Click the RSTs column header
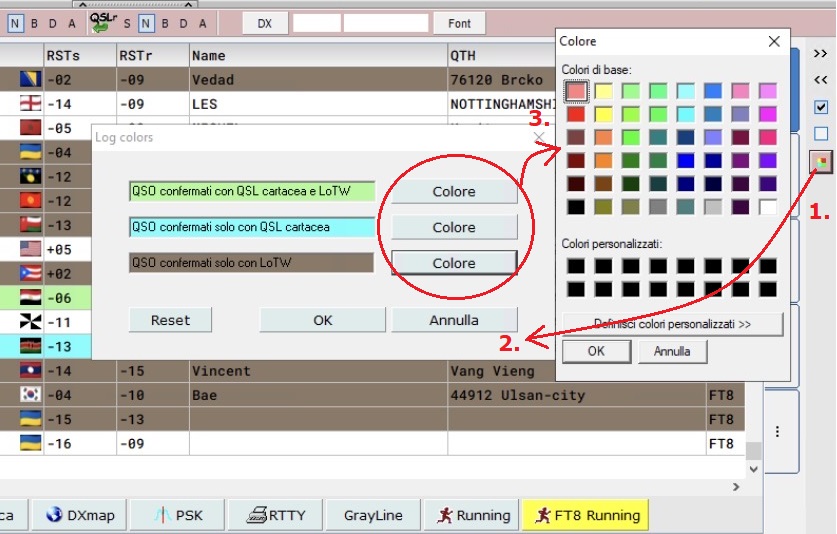 [x=80, y=56]
